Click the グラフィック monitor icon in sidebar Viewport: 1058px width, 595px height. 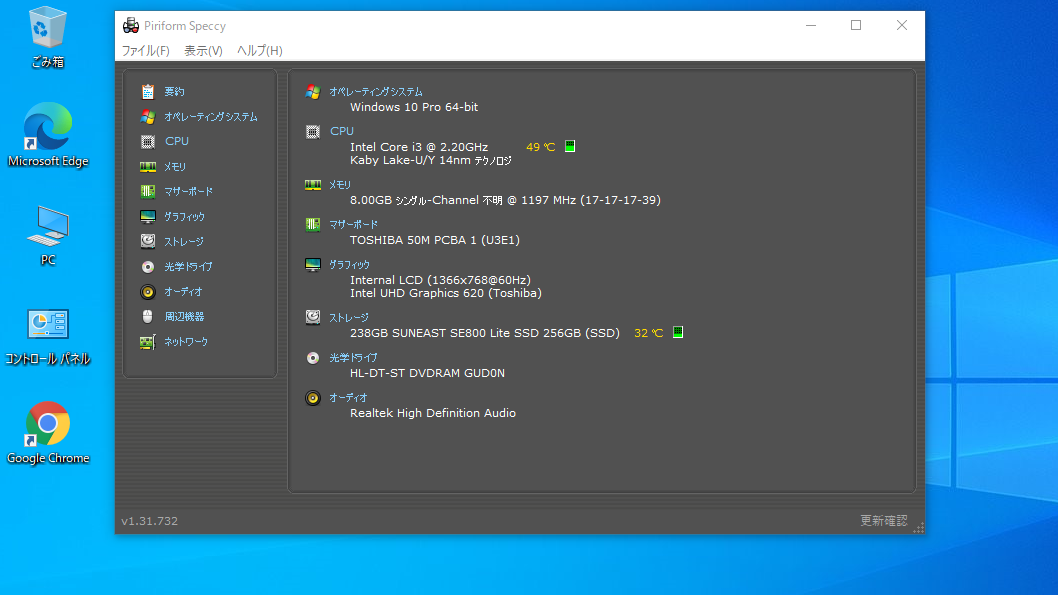(x=148, y=217)
